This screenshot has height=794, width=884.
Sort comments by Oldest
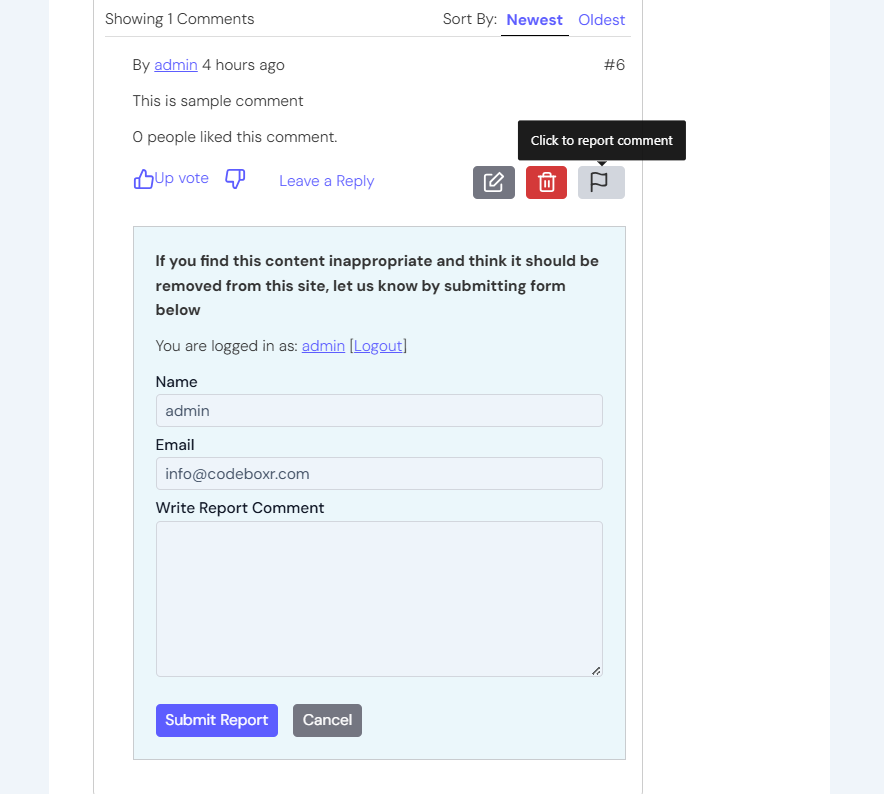point(601,20)
